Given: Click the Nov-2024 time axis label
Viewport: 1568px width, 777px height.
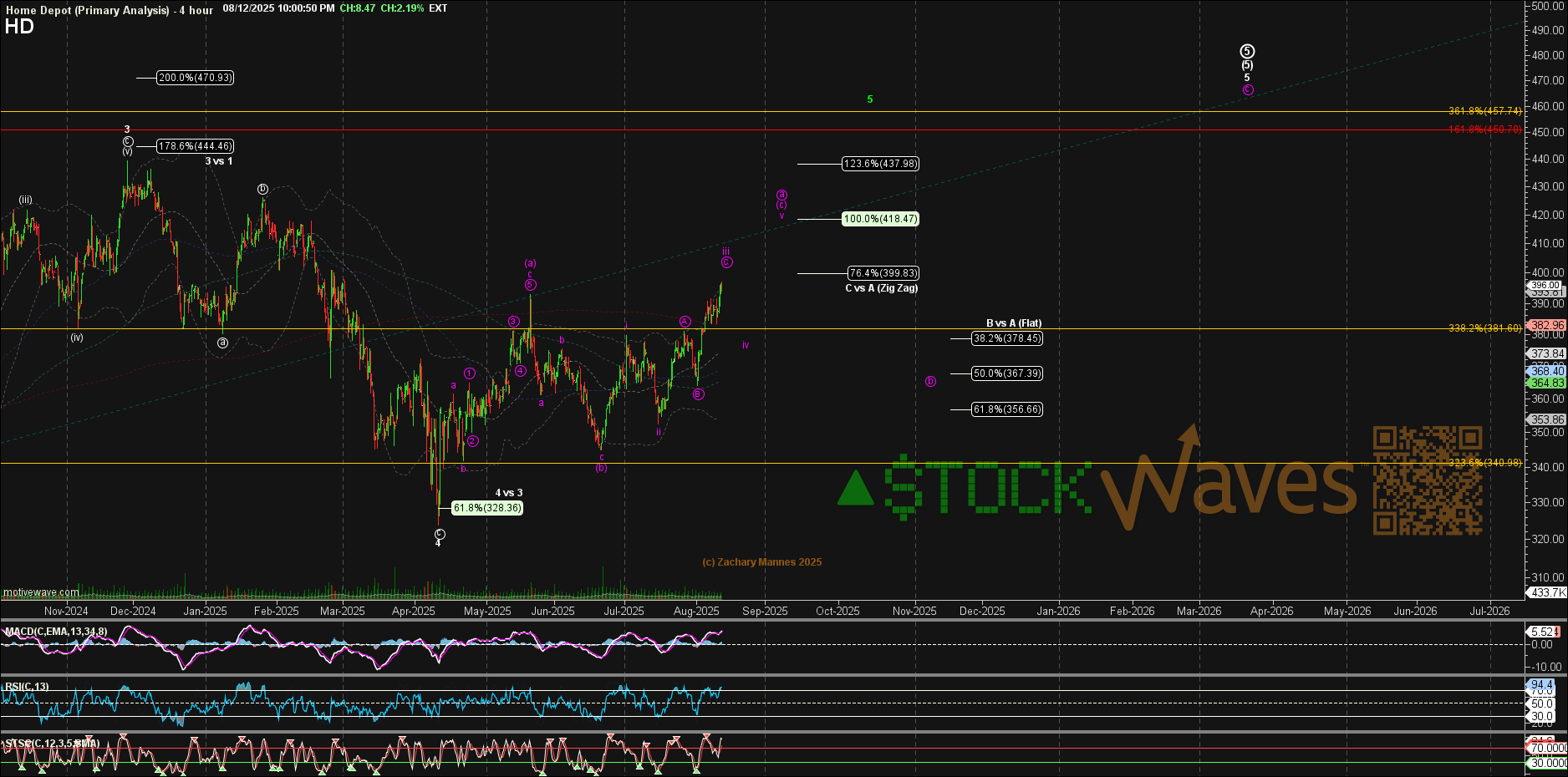Looking at the screenshot, I should (66, 611).
